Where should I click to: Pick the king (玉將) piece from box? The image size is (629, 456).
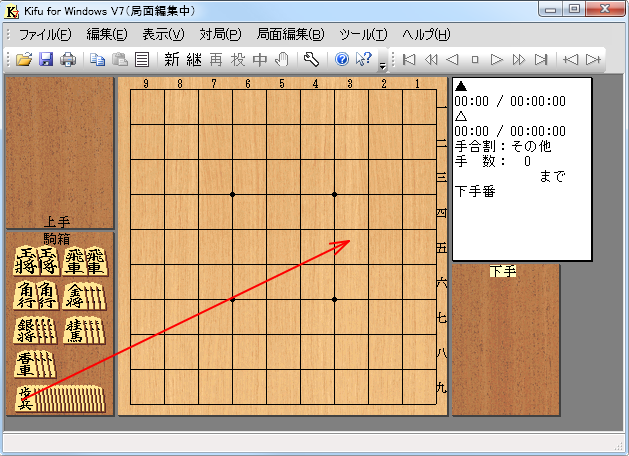click(36, 261)
